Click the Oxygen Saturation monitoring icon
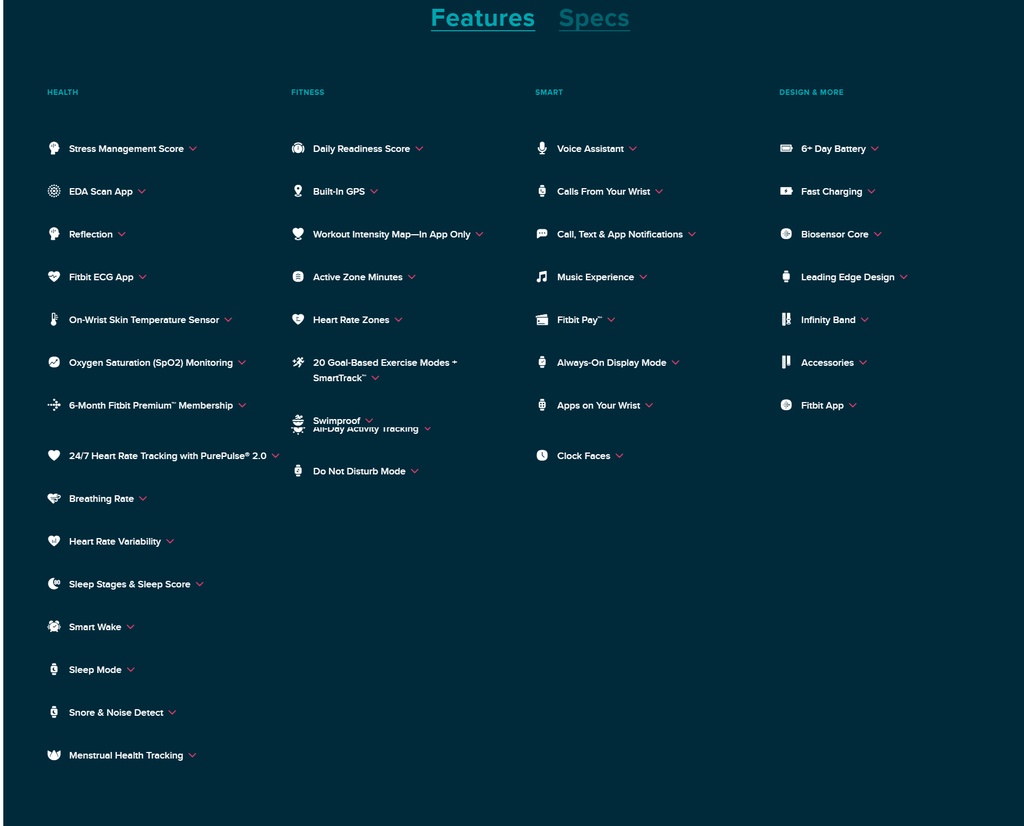 tap(54, 362)
